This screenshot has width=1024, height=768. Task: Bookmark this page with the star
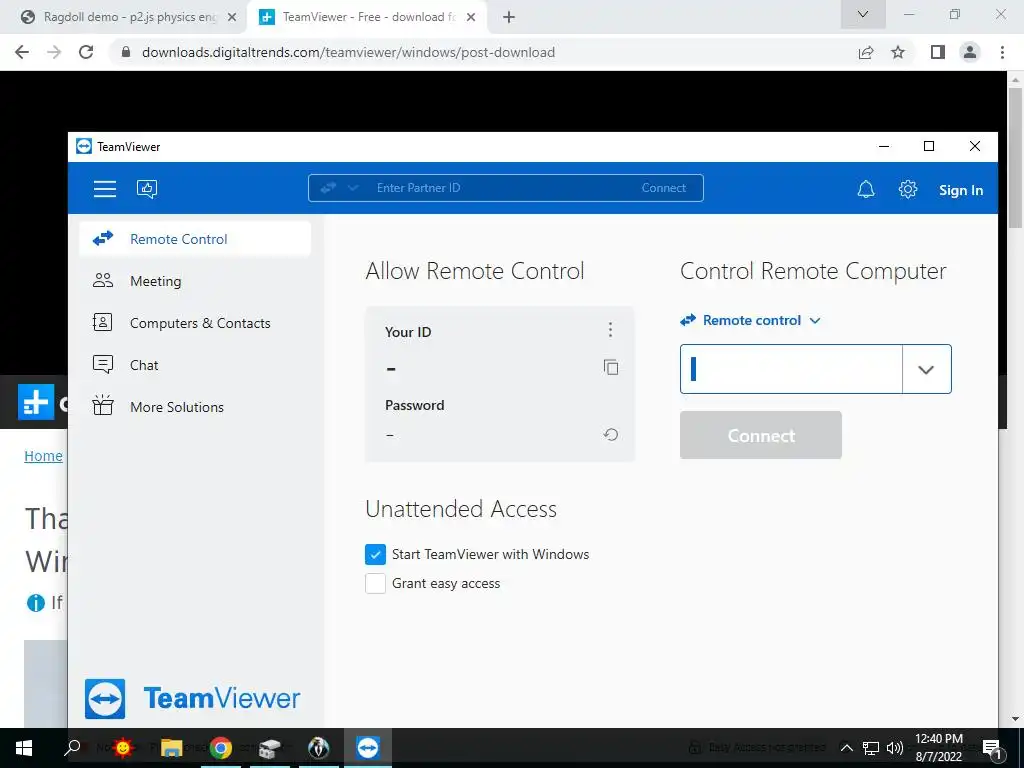898,52
